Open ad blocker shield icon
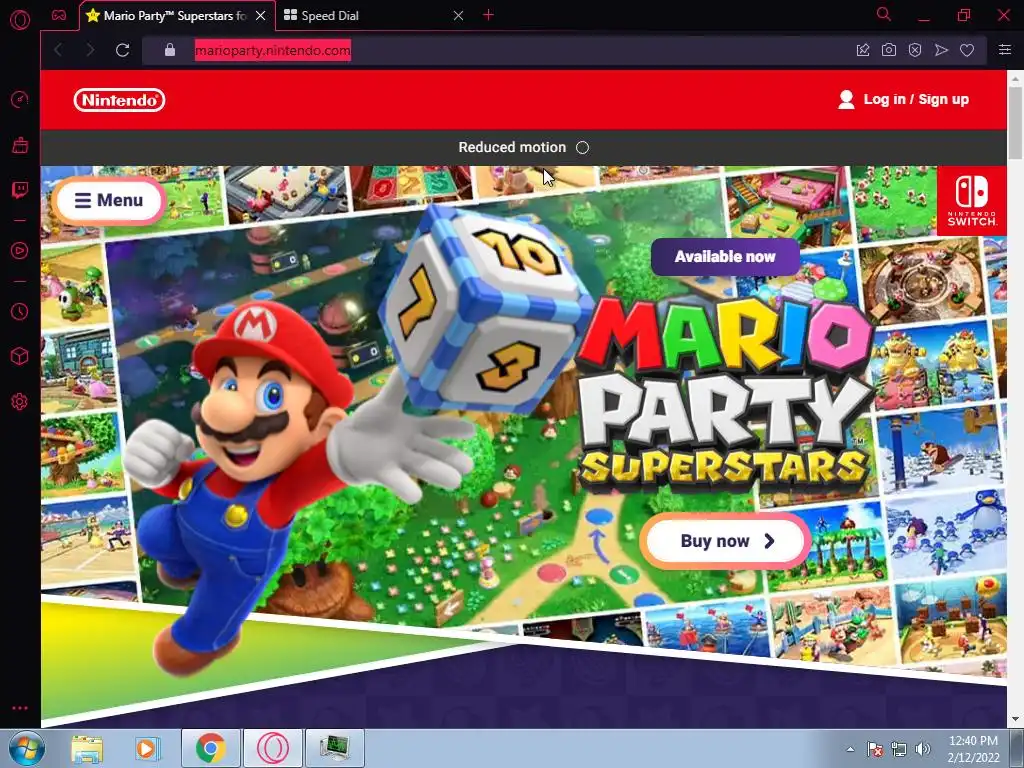 [915, 50]
